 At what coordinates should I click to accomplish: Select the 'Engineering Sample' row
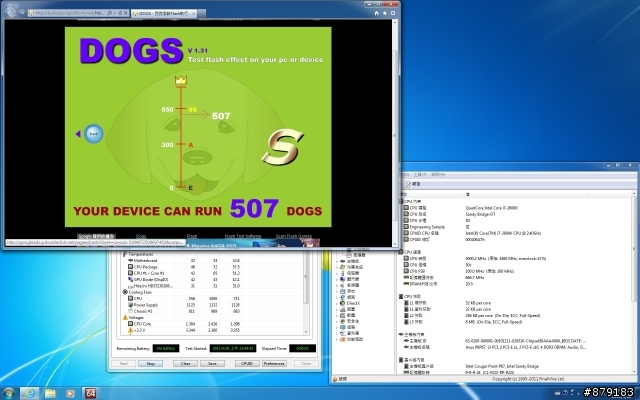pos(427,227)
